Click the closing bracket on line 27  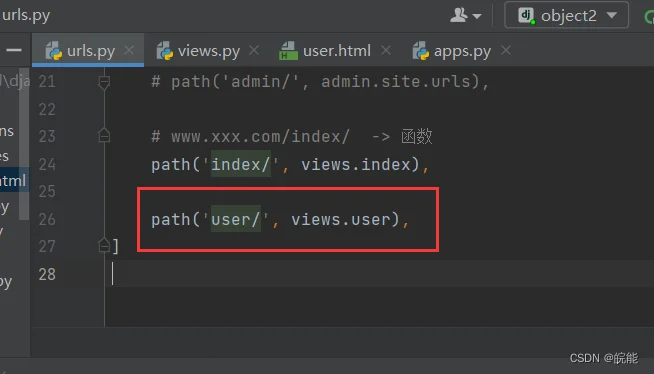(x=116, y=246)
